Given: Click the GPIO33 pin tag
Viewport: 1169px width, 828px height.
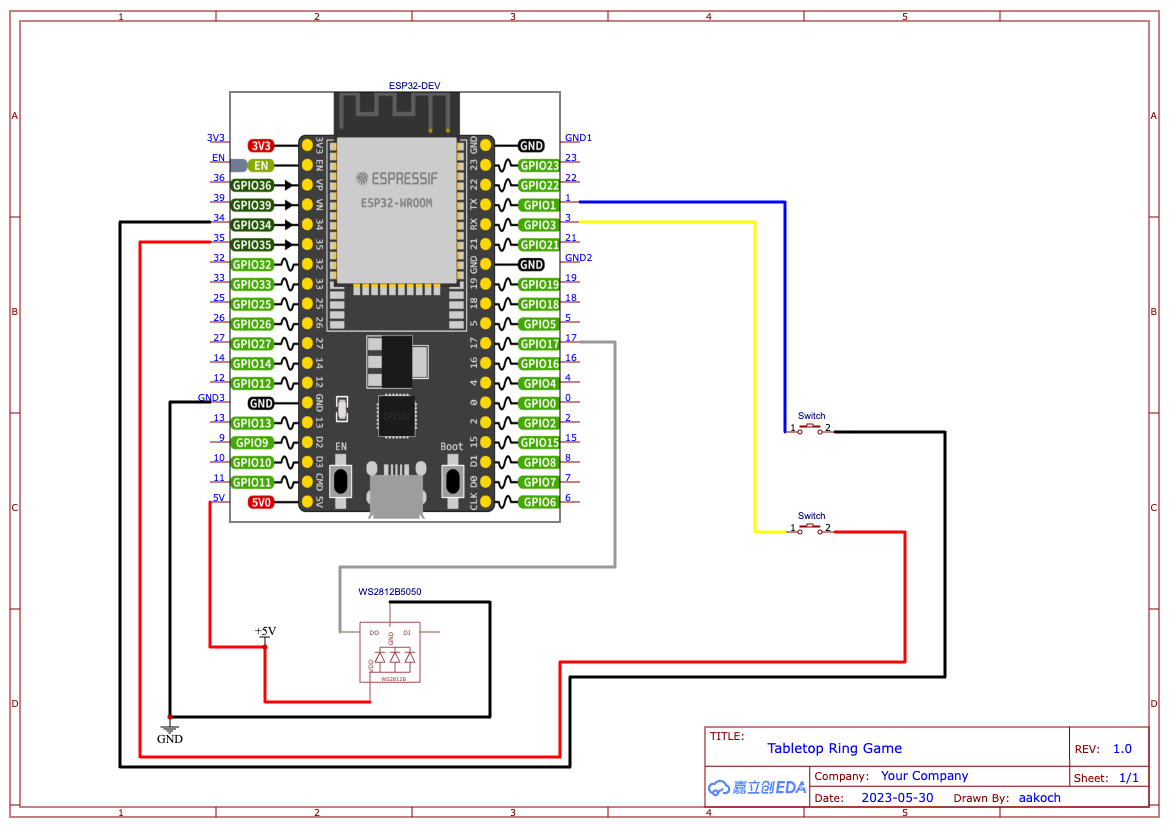Looking at the screenshot, I should click(x=252, y=285).
